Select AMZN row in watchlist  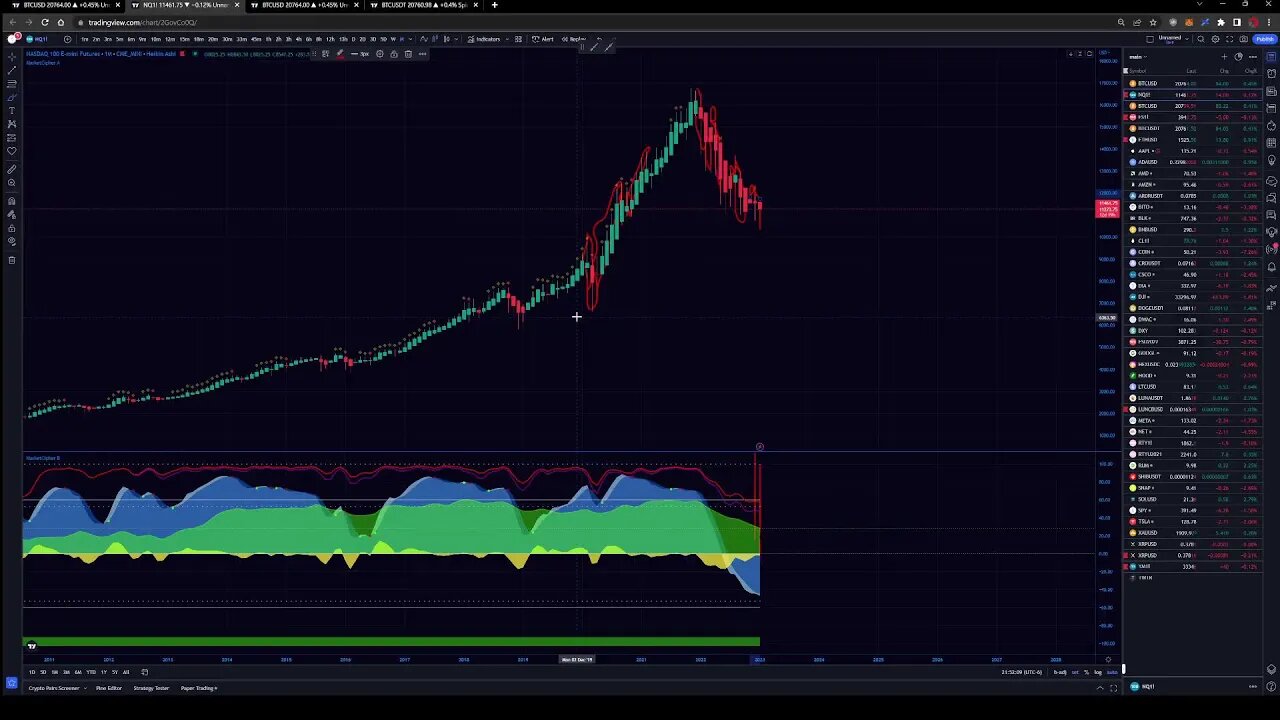[1193, 184]
